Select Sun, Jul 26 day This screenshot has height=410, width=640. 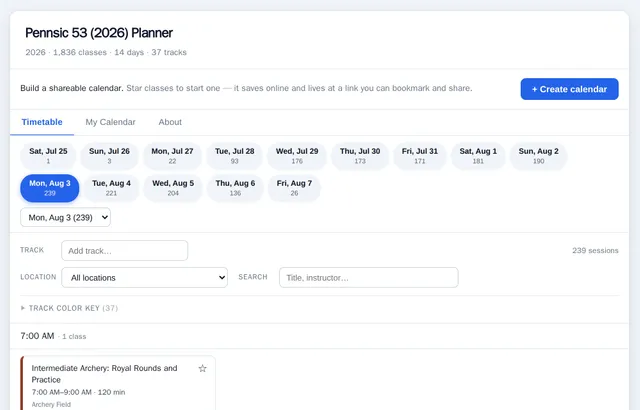[109, 156]
